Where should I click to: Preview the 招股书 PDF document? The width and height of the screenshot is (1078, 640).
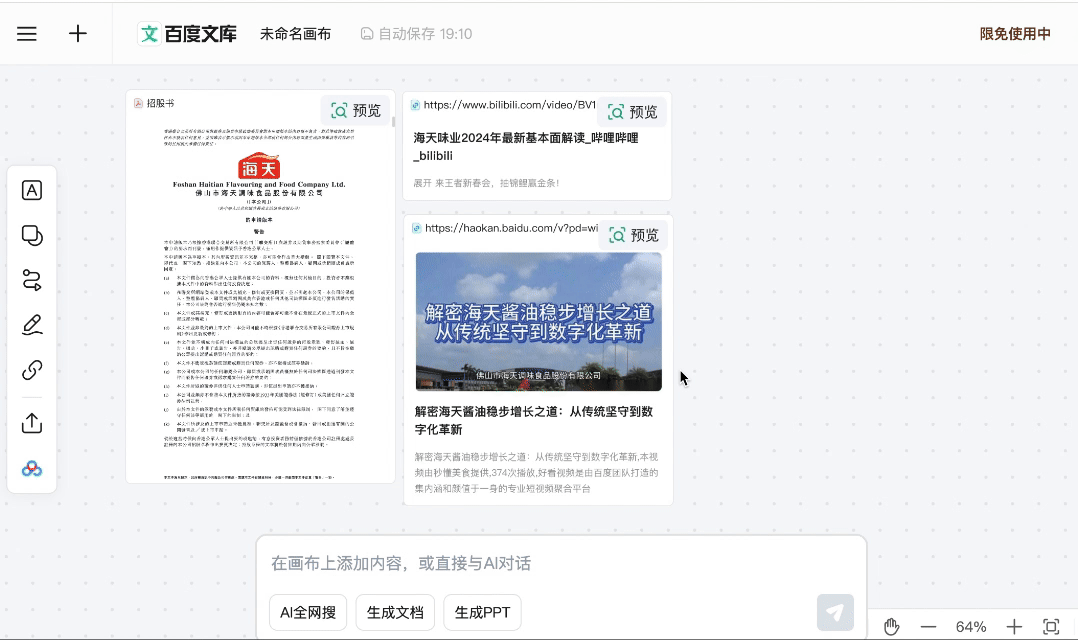(x=356, y=111)
